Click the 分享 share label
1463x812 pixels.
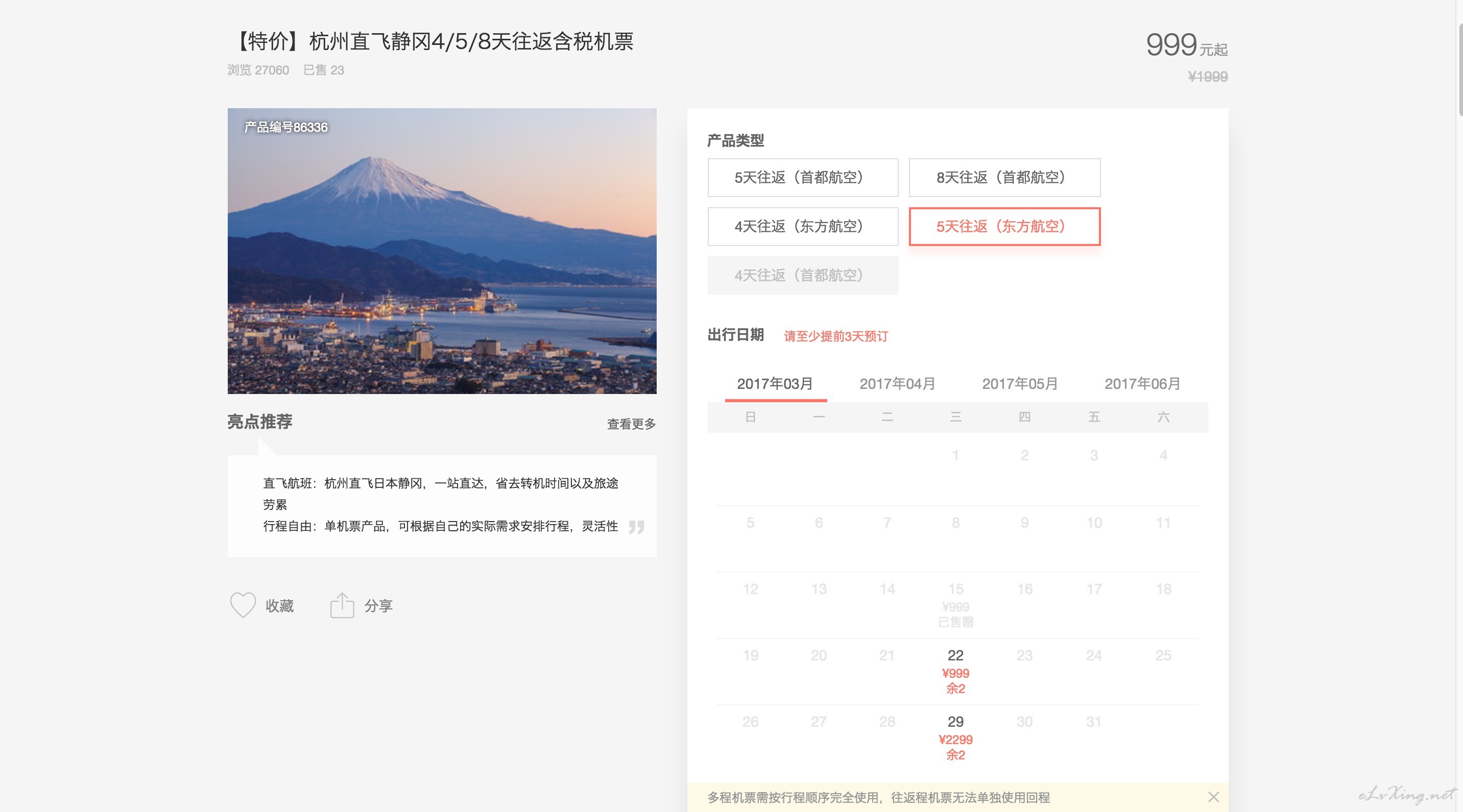pyautogui.click(x=378, y=605)
